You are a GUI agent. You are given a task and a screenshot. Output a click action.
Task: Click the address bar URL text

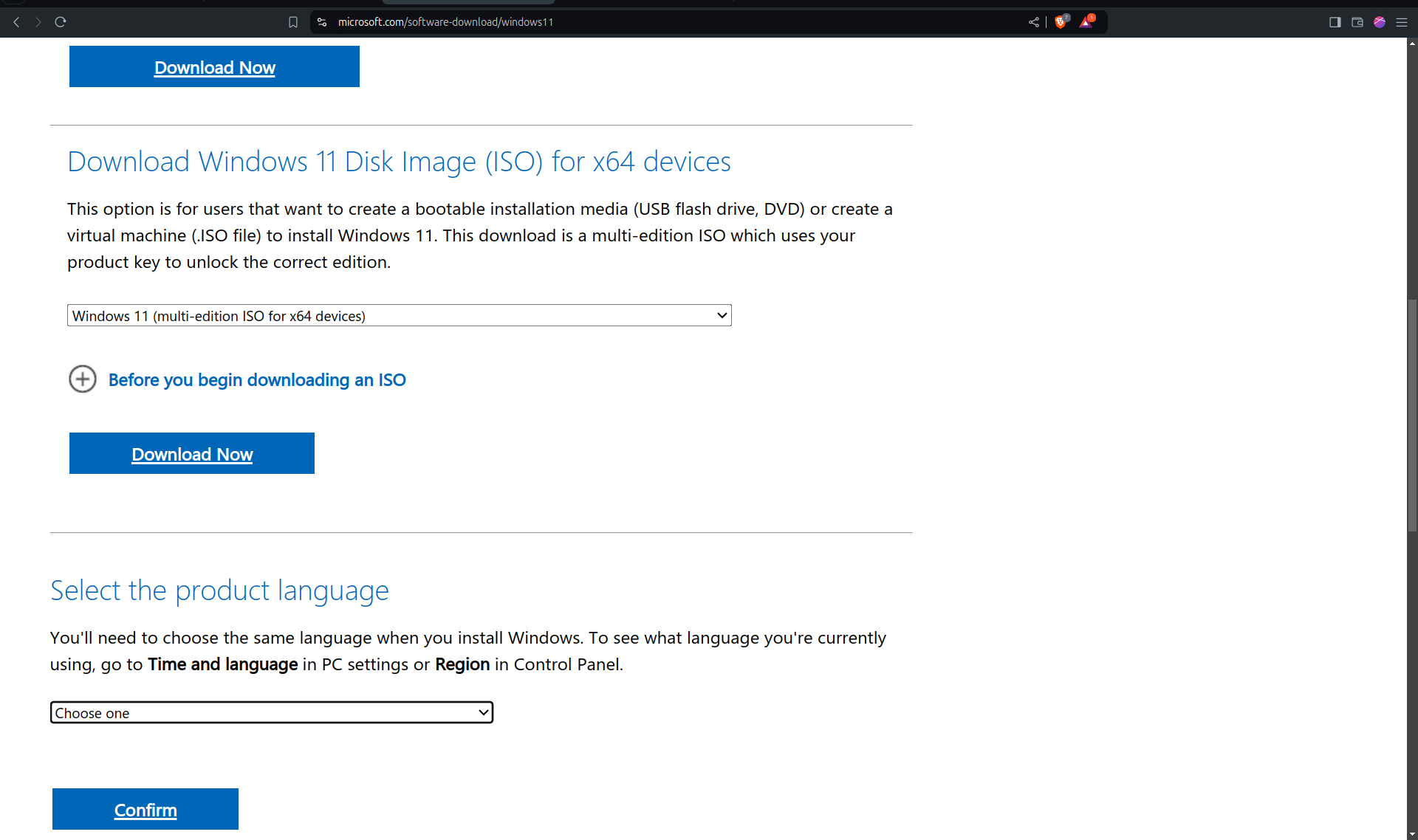445,22
